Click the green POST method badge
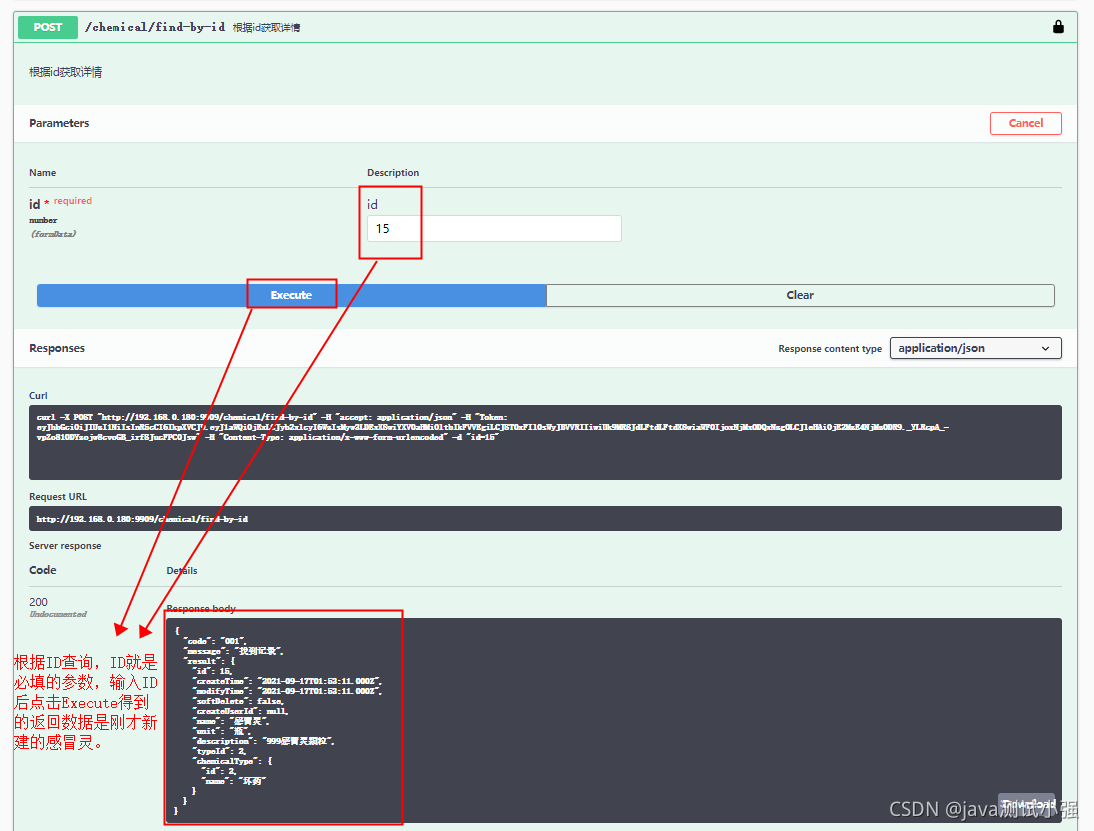The image size is (1094, 831). pyautogui.click(x=48, y=27)
